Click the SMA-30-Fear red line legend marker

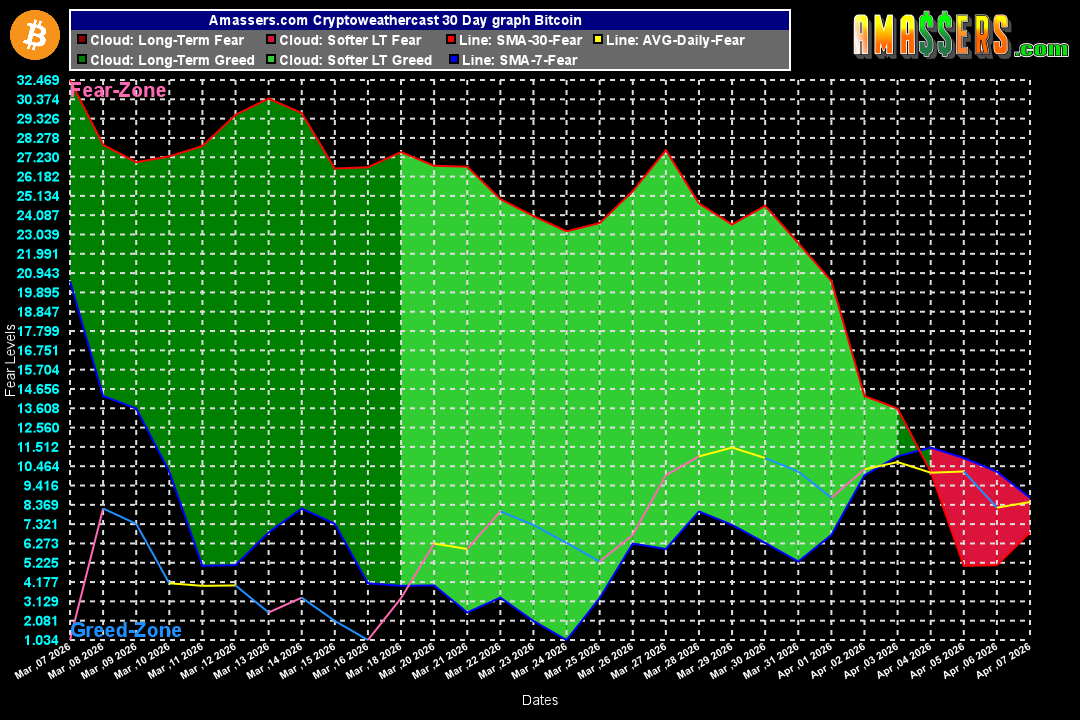pos(452,41)
